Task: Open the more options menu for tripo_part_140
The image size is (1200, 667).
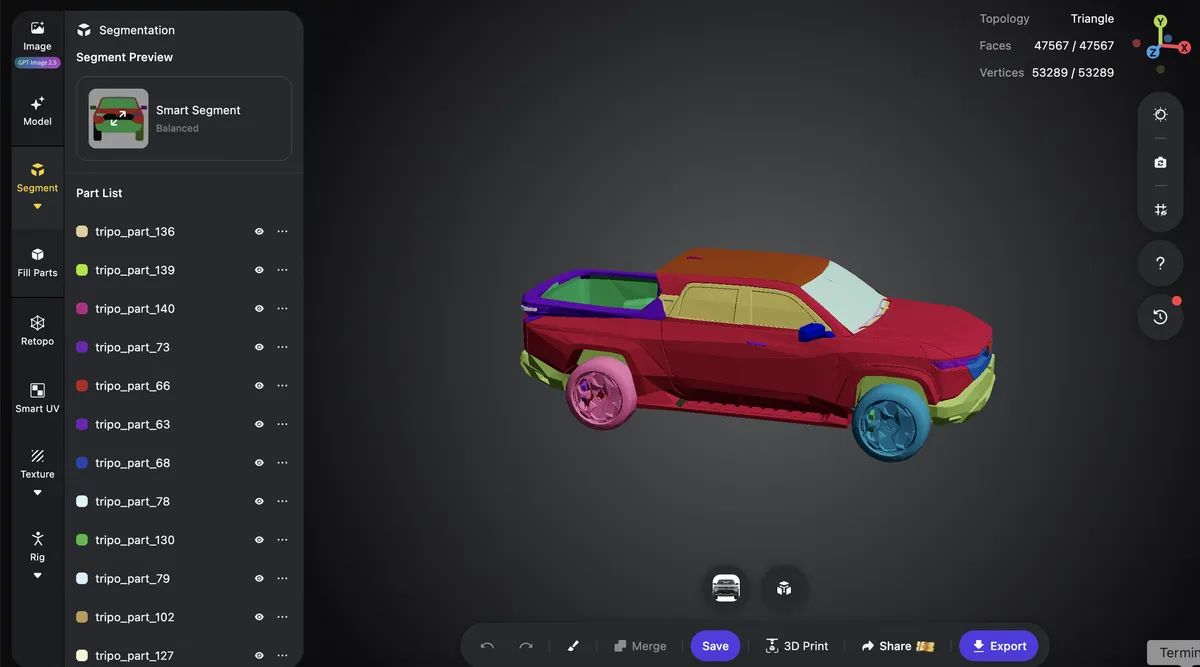Action: (282, 309)
